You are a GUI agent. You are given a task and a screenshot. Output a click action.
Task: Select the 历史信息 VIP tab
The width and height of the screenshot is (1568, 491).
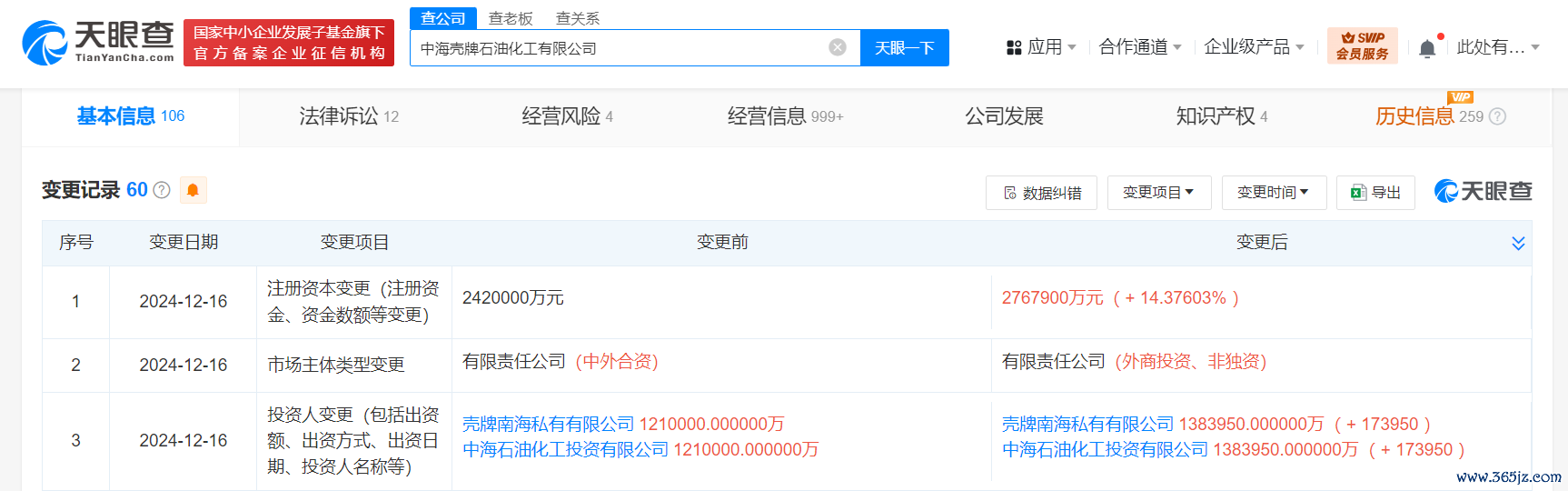point(1429,116)
